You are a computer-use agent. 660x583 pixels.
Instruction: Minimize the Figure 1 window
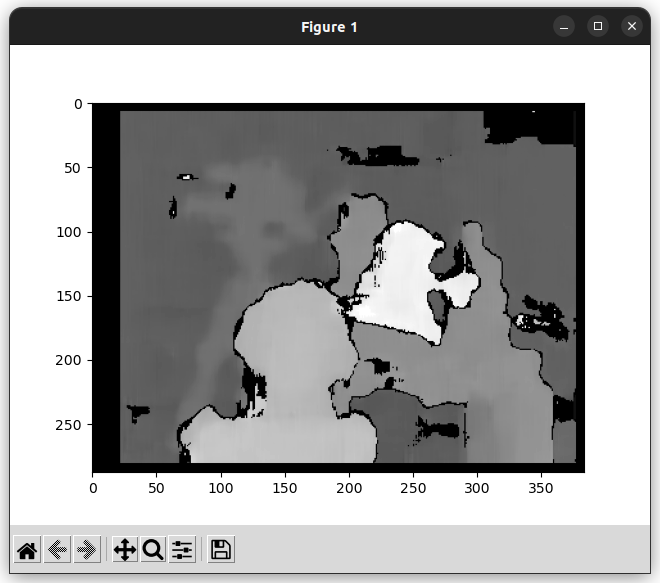tap(564, 27)
